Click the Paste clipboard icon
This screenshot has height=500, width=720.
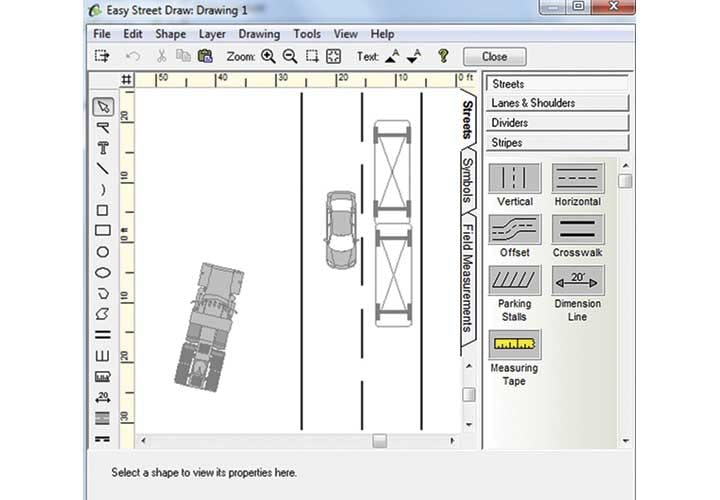[x=203, y=57]
